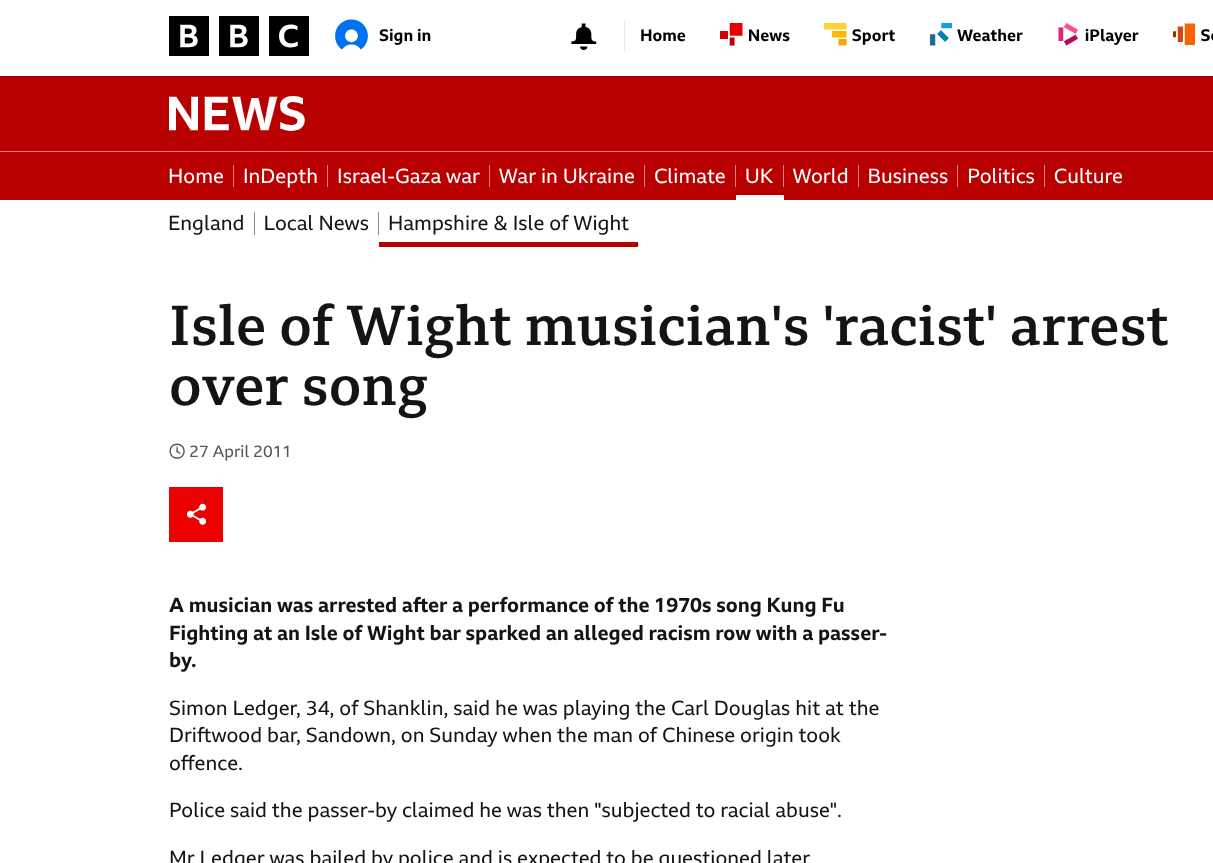Screen dimensions: 1213x863
Task: Click the pink iPlayer play icon
Action: tap(1068, 35)
